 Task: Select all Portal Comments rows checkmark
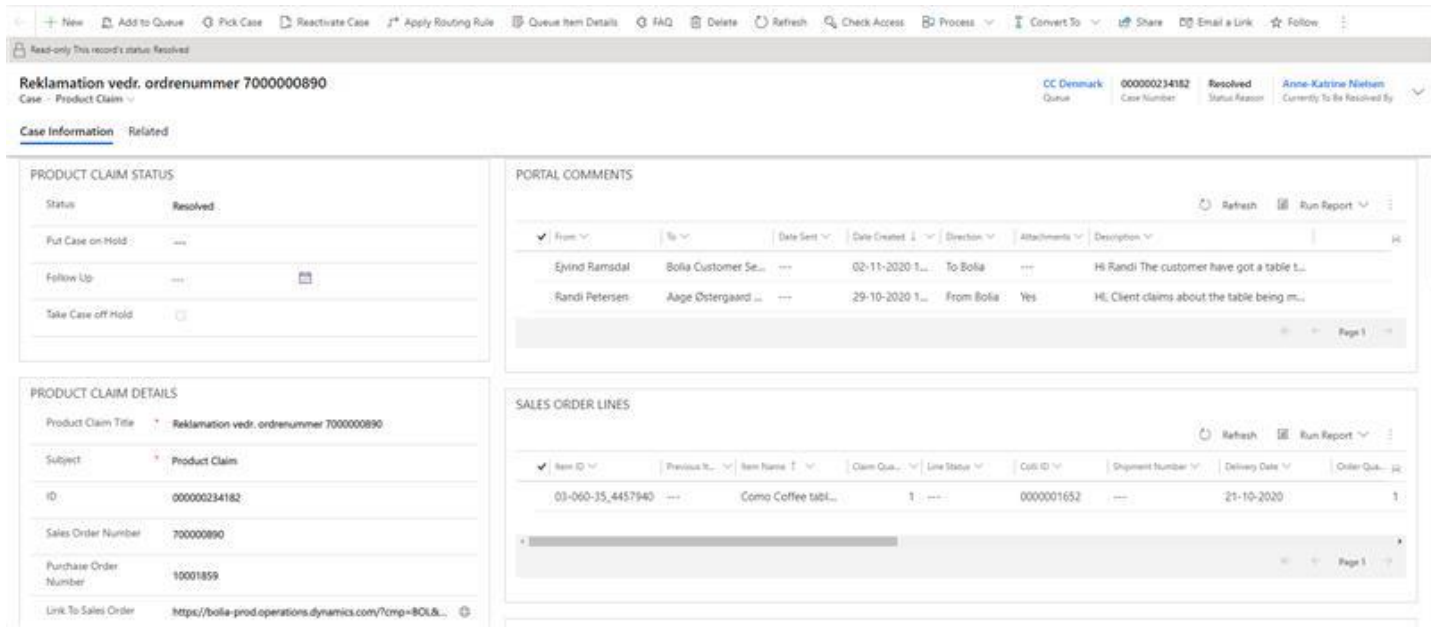542,236
